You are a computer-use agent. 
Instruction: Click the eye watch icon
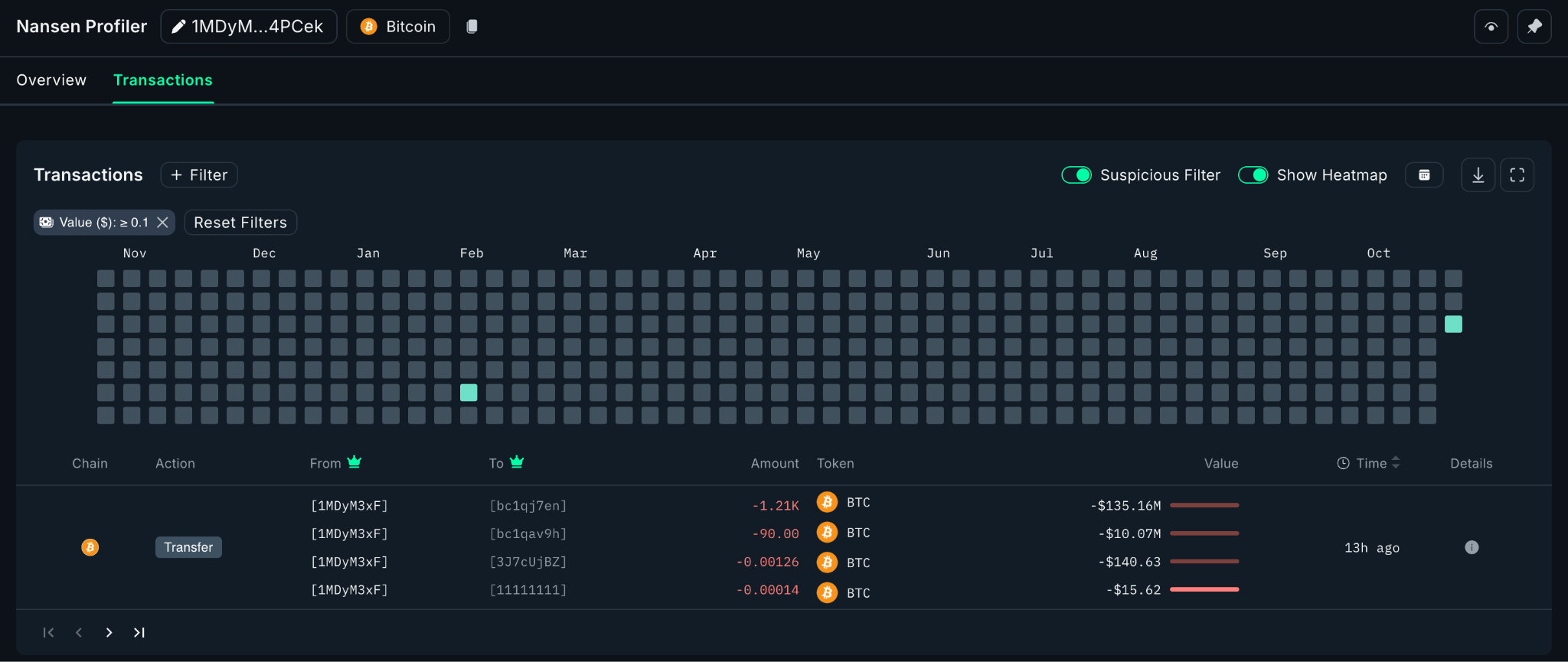(1491, 27)
